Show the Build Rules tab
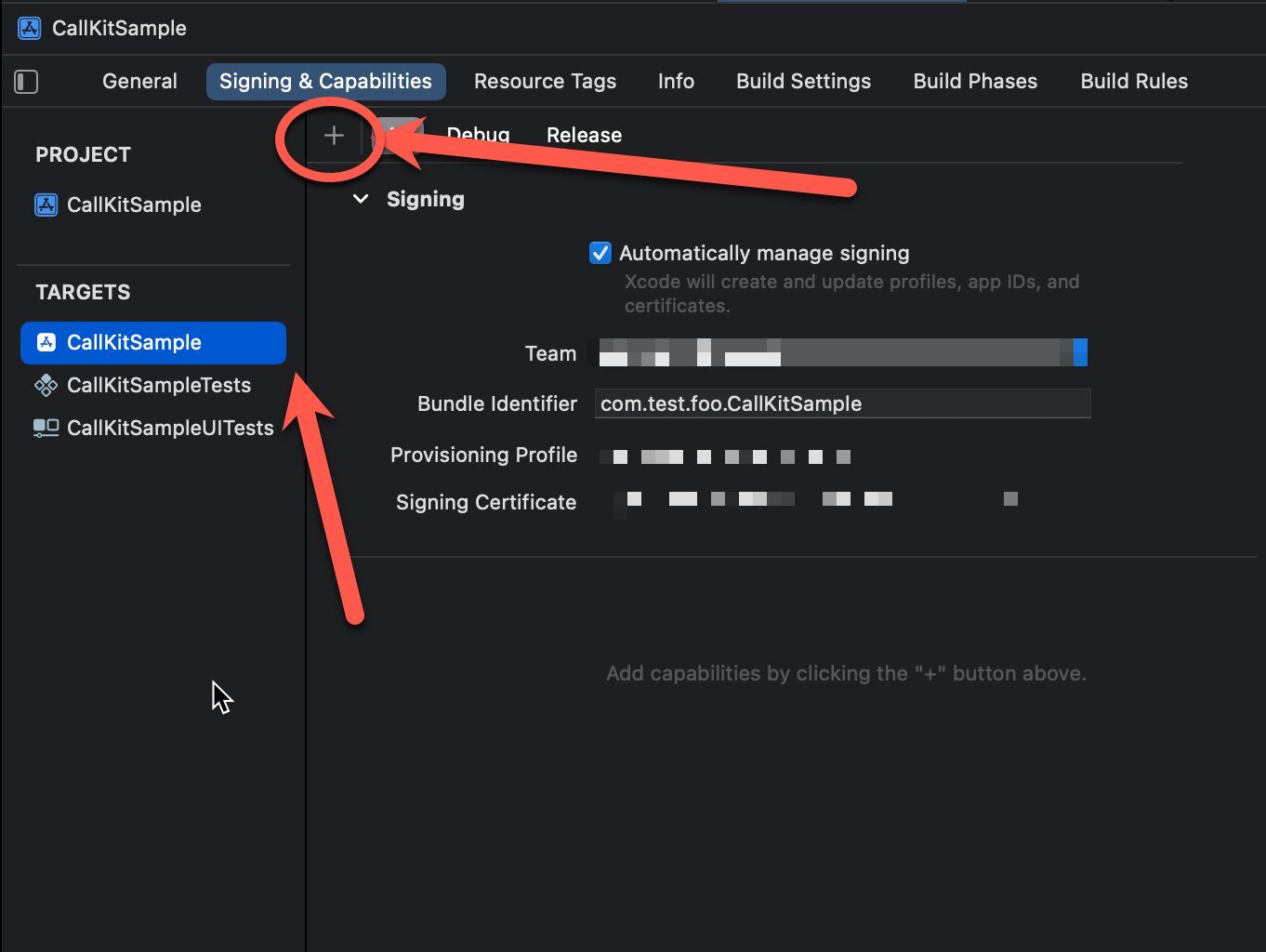 [1134, 81]
